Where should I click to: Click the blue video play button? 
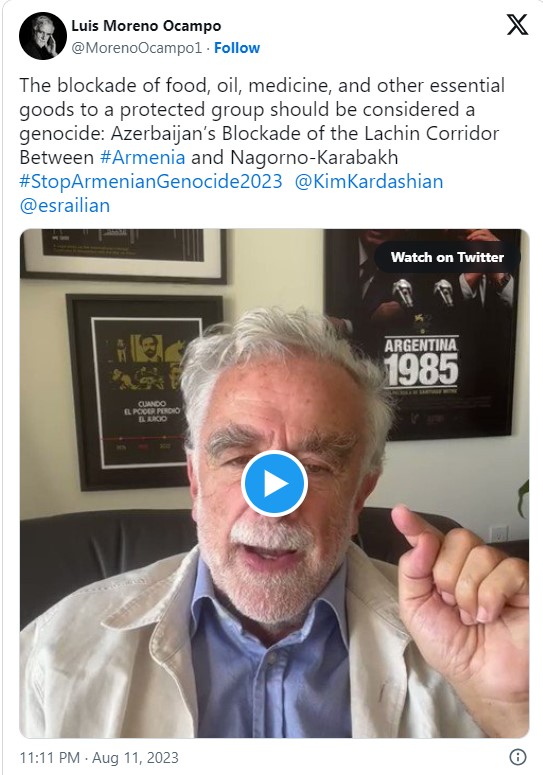274,484
